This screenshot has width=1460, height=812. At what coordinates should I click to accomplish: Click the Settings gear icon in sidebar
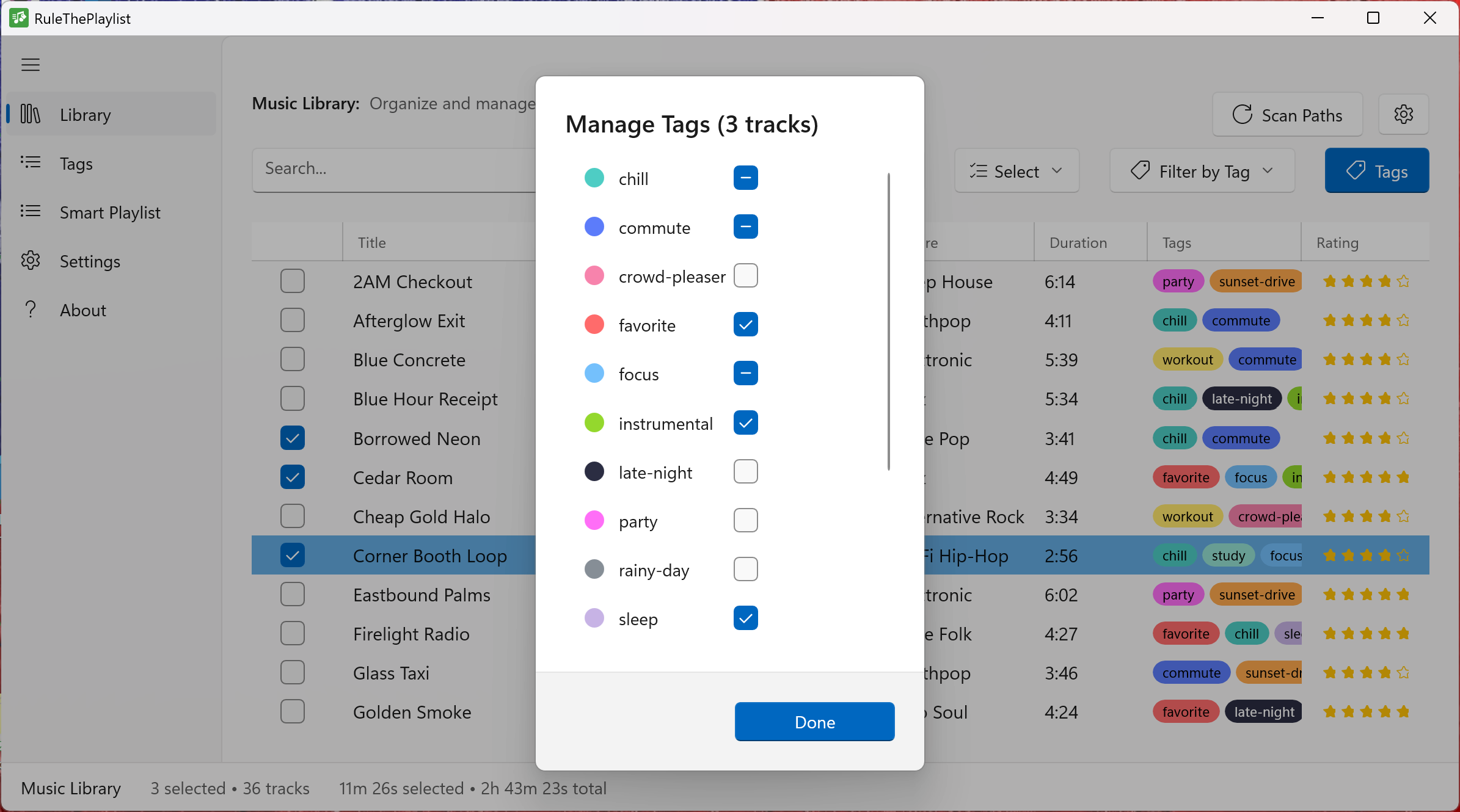tap(31, 261)
